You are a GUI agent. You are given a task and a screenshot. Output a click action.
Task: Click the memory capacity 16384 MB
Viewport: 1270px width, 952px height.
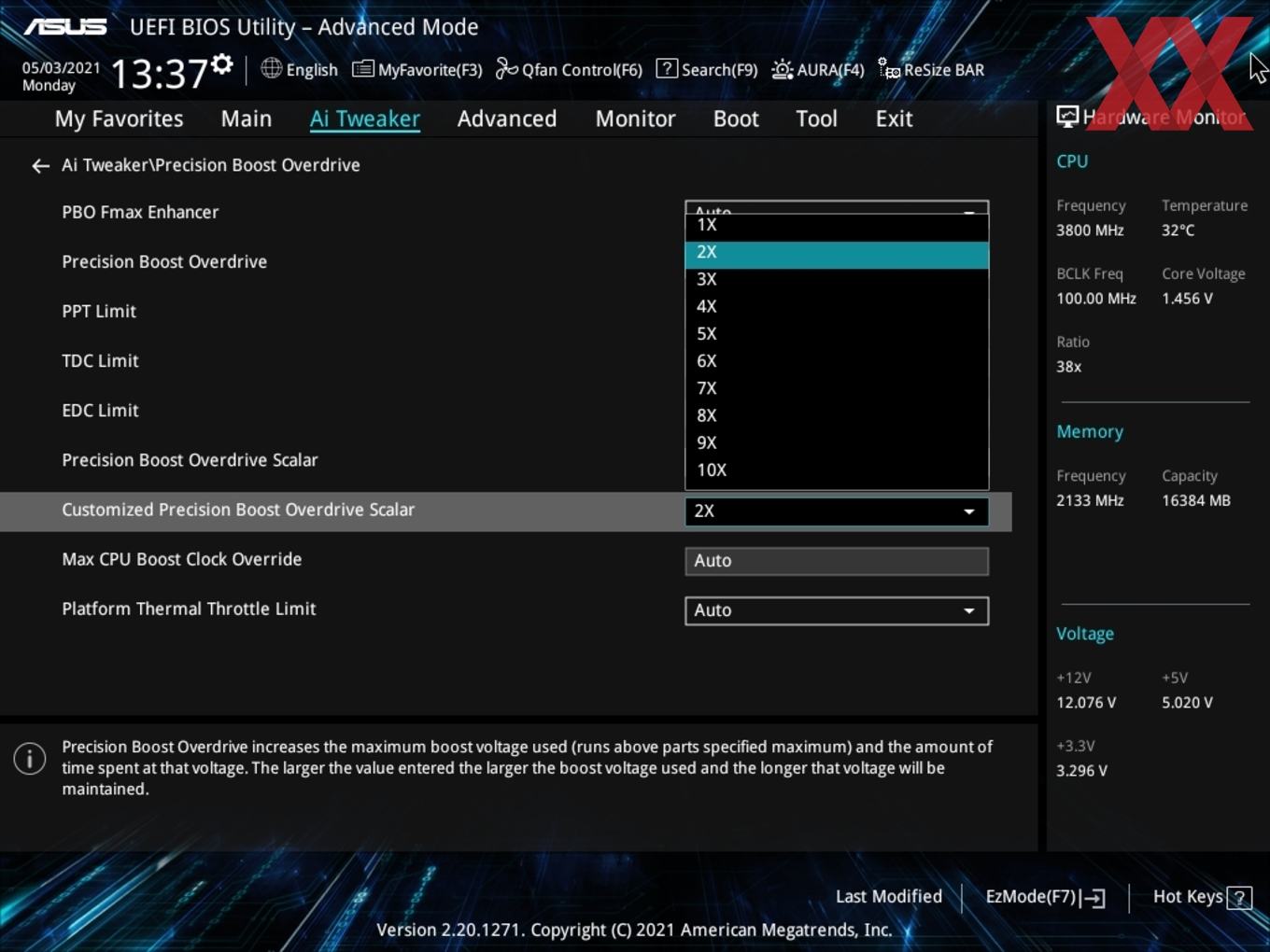pos(1196,500)
